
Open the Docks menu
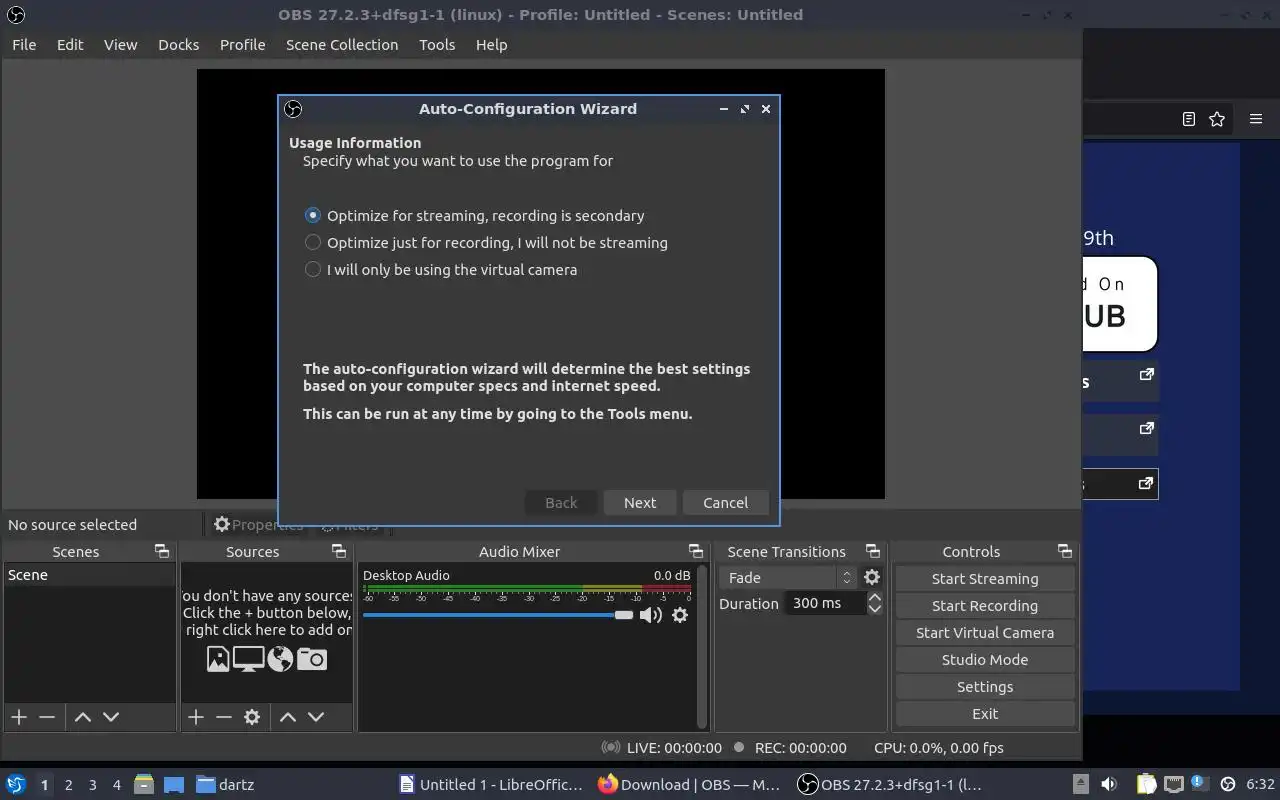(x=179, y=44)
